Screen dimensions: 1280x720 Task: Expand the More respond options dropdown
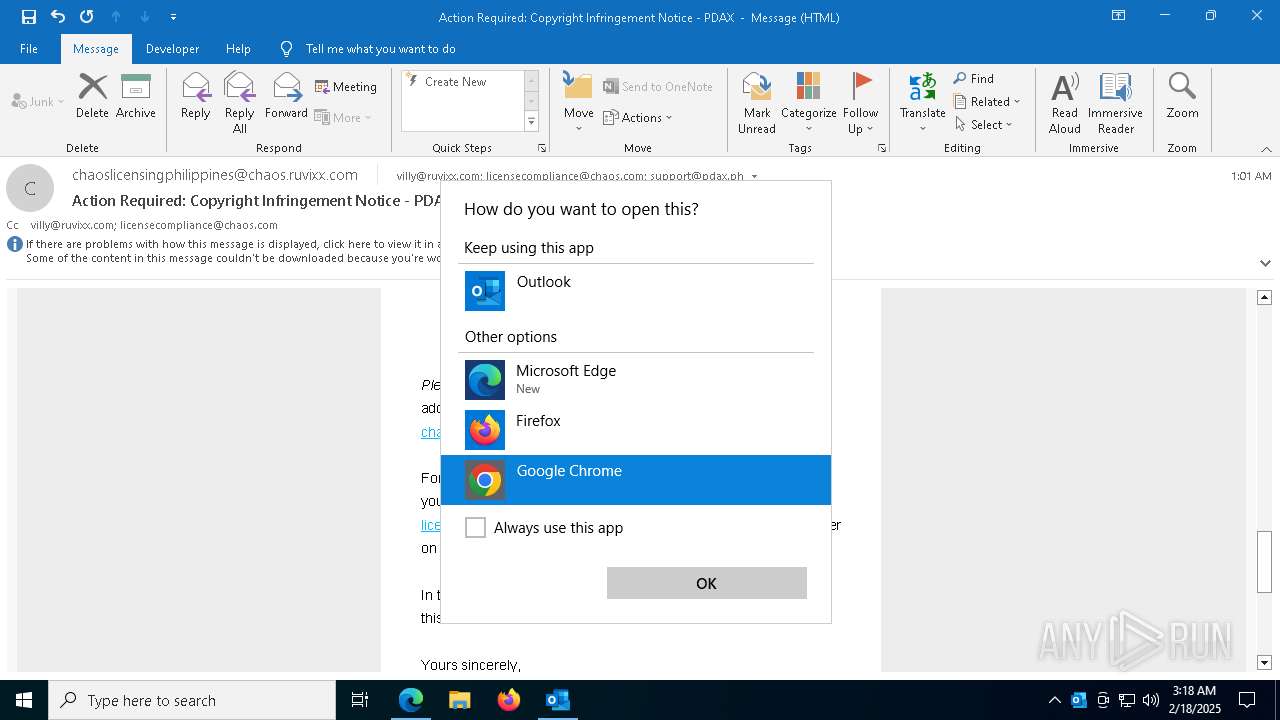pyautogui.click(x=343, y=117)
